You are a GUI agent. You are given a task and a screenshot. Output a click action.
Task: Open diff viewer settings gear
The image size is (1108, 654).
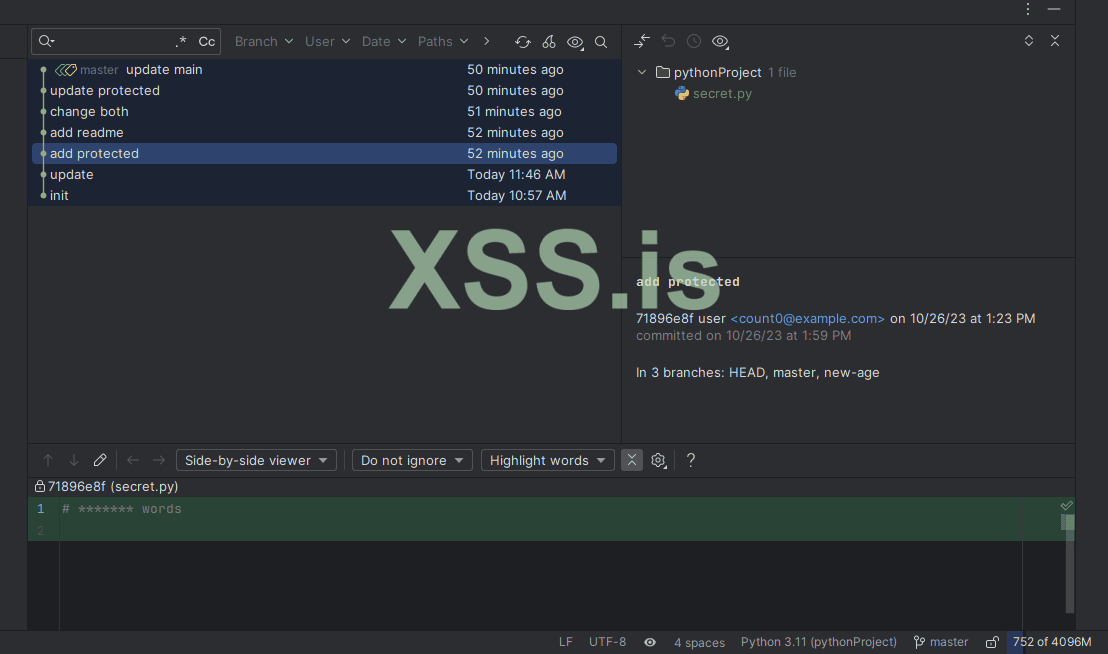pyautogui.click(x=658, y=459)
